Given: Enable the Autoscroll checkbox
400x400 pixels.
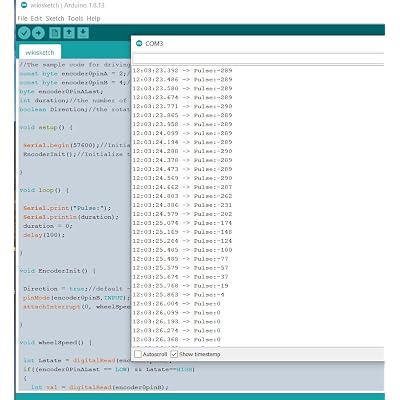Looking at the screenshot, I should point(138,354).
